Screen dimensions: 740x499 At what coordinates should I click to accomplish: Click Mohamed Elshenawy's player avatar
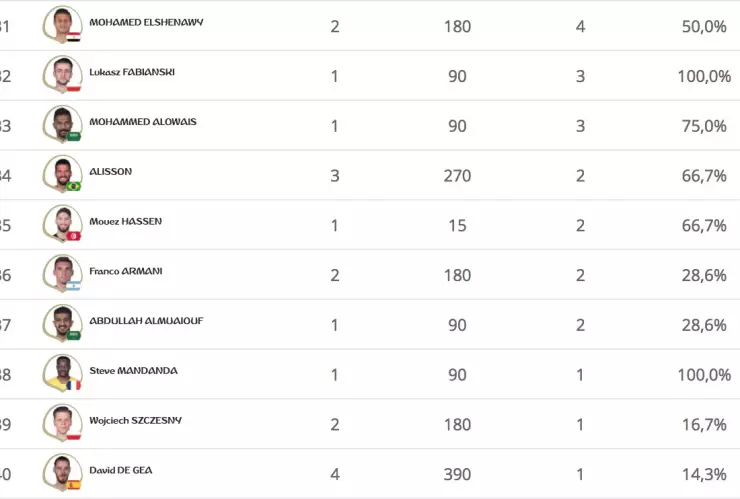coord(62,24)
